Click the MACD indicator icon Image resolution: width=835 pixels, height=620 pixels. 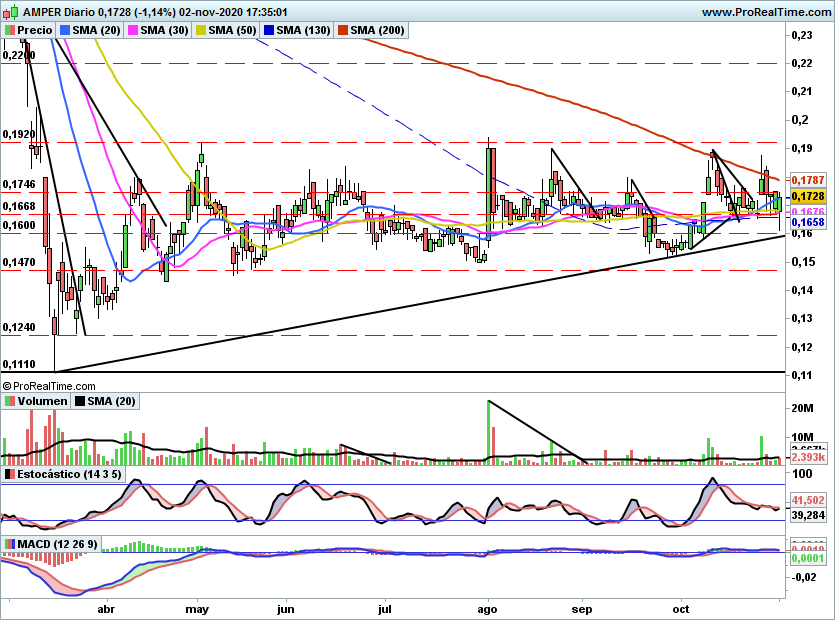click(x=9, y=544)
